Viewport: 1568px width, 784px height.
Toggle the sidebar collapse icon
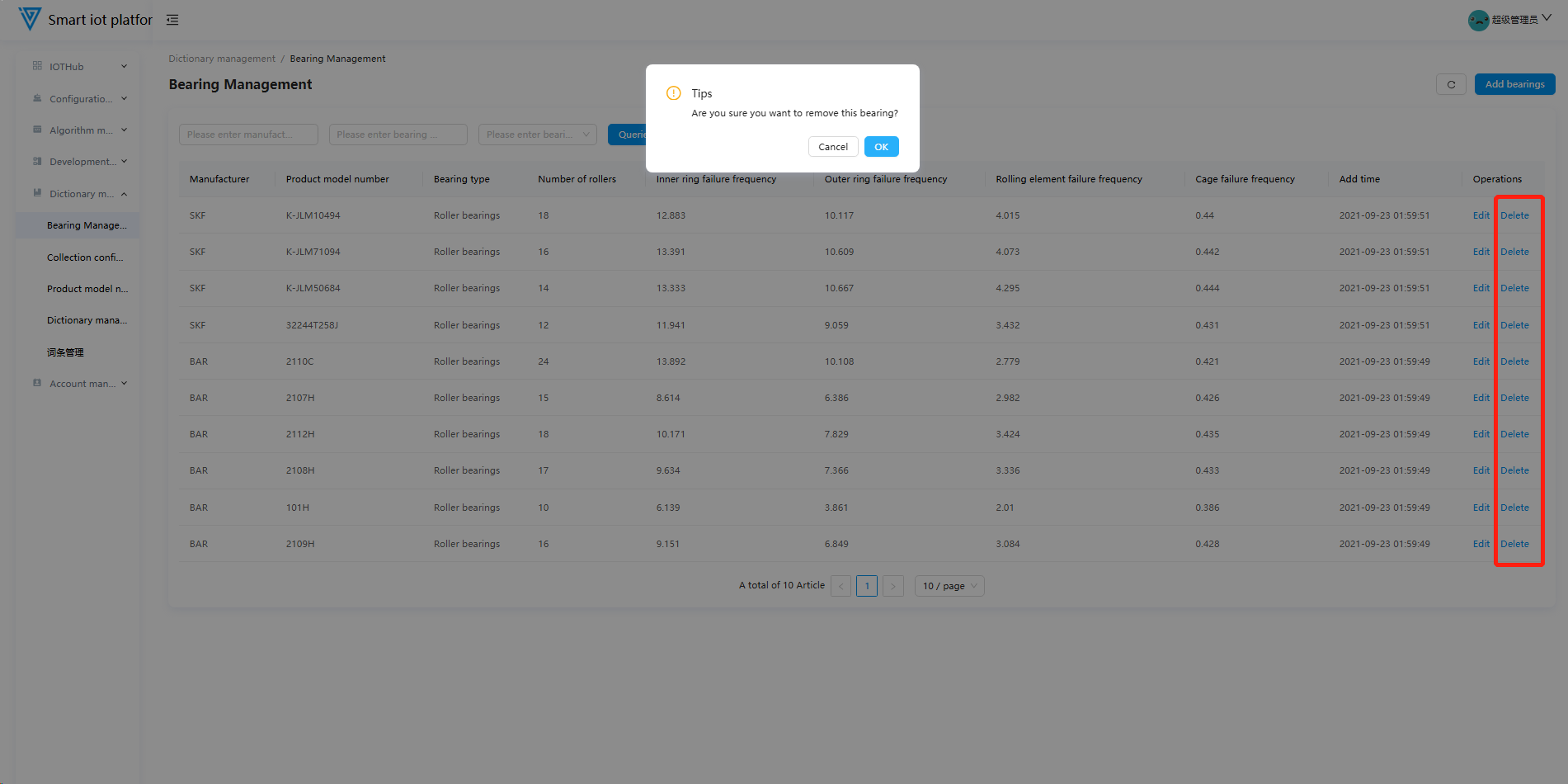(172, 20)
